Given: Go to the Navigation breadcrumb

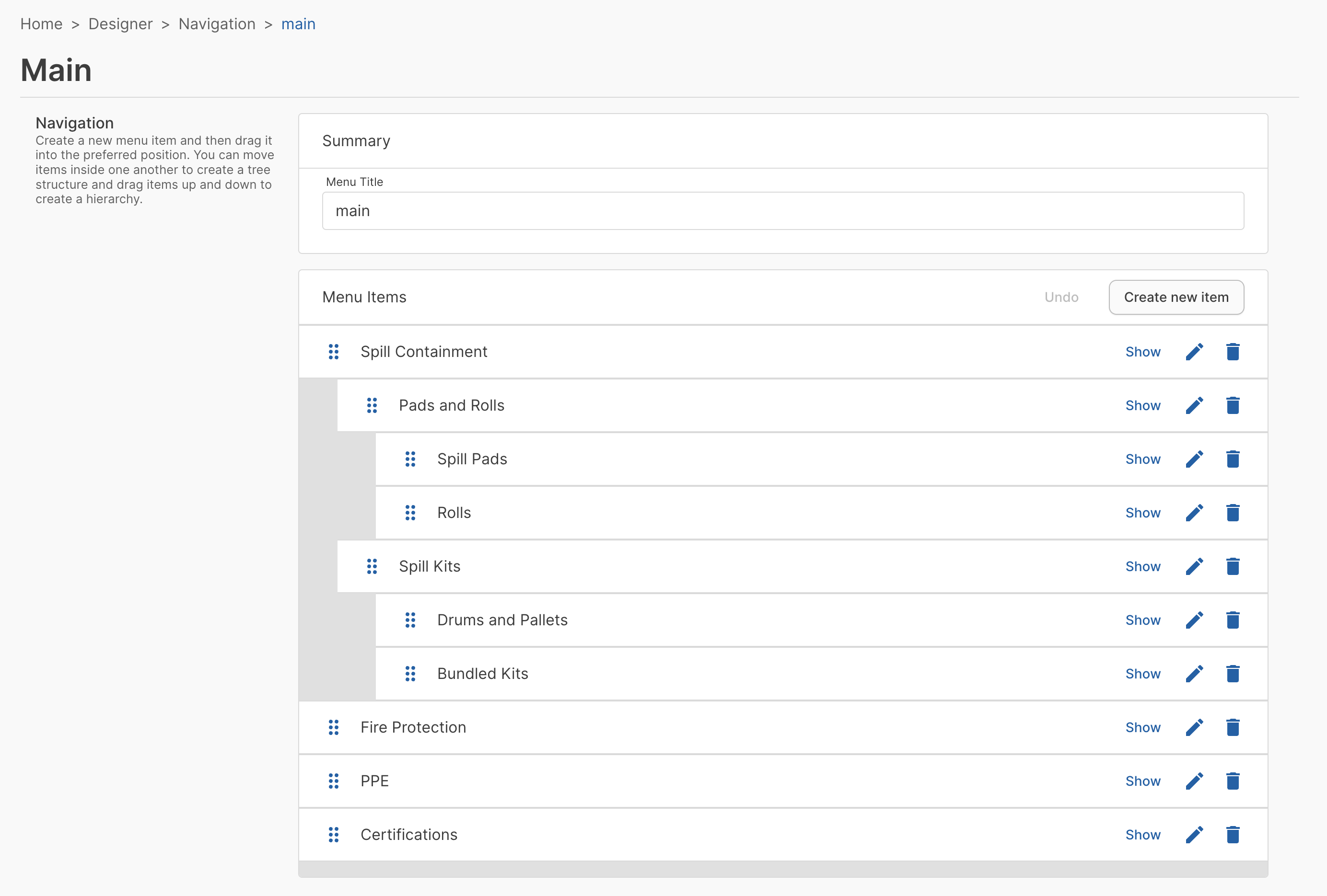Looking at the screenshot, I should point(216,24).
